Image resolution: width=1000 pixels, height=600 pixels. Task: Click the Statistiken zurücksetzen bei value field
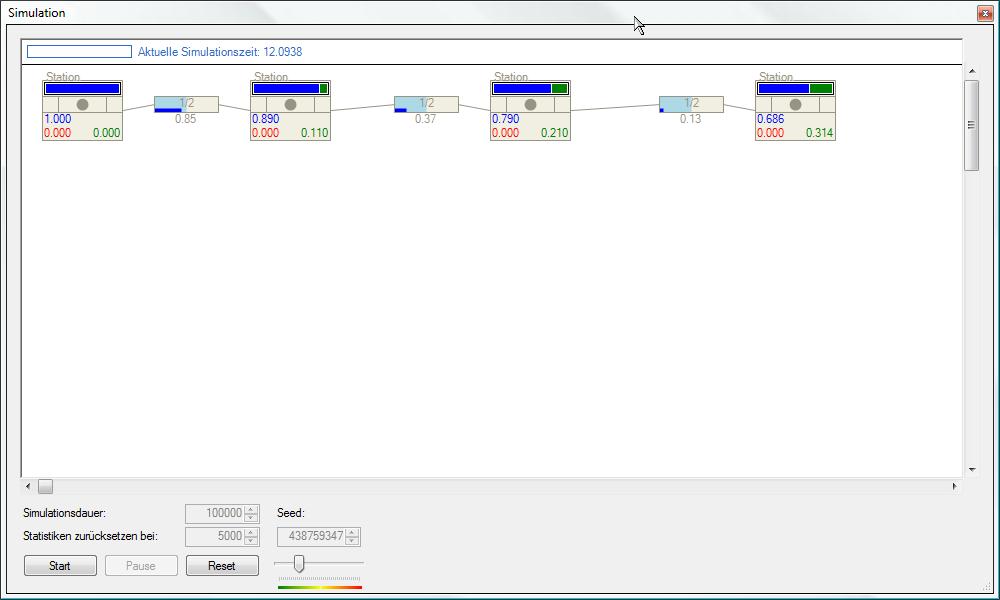[x=214, y=536]
